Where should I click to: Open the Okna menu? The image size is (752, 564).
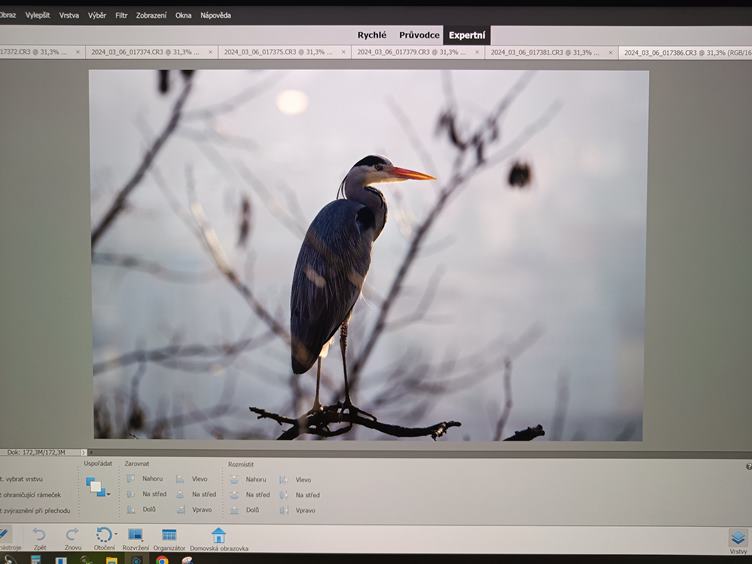183,15
